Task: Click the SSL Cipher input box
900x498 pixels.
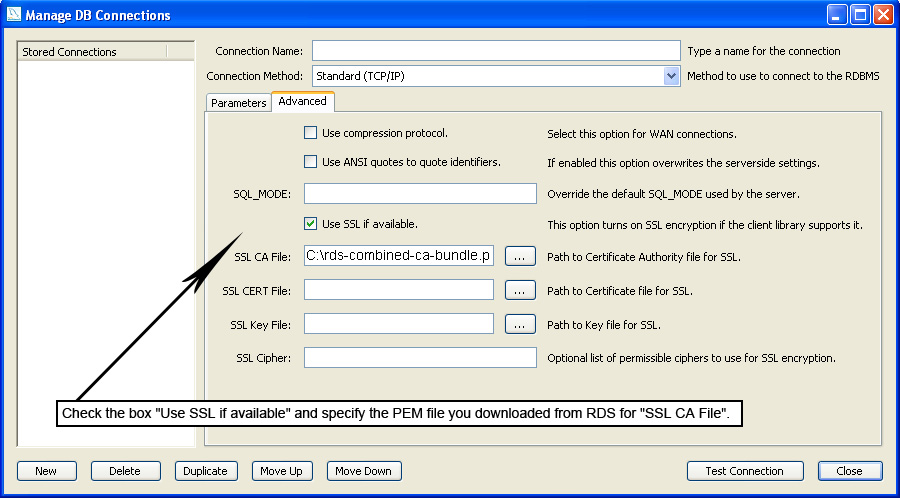Action: tap(420, 357)
